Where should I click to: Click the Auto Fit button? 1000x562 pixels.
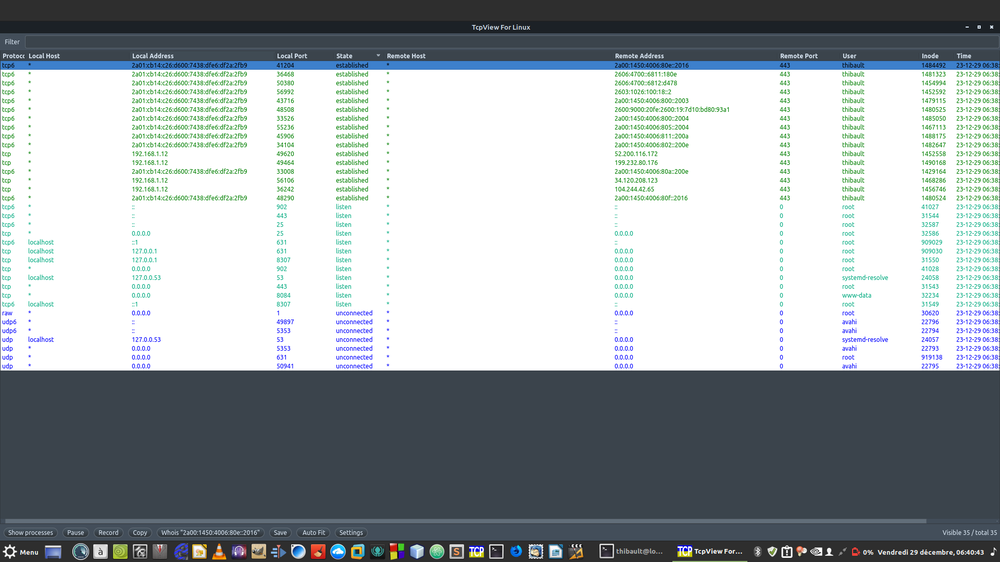[x=313, y=533]
